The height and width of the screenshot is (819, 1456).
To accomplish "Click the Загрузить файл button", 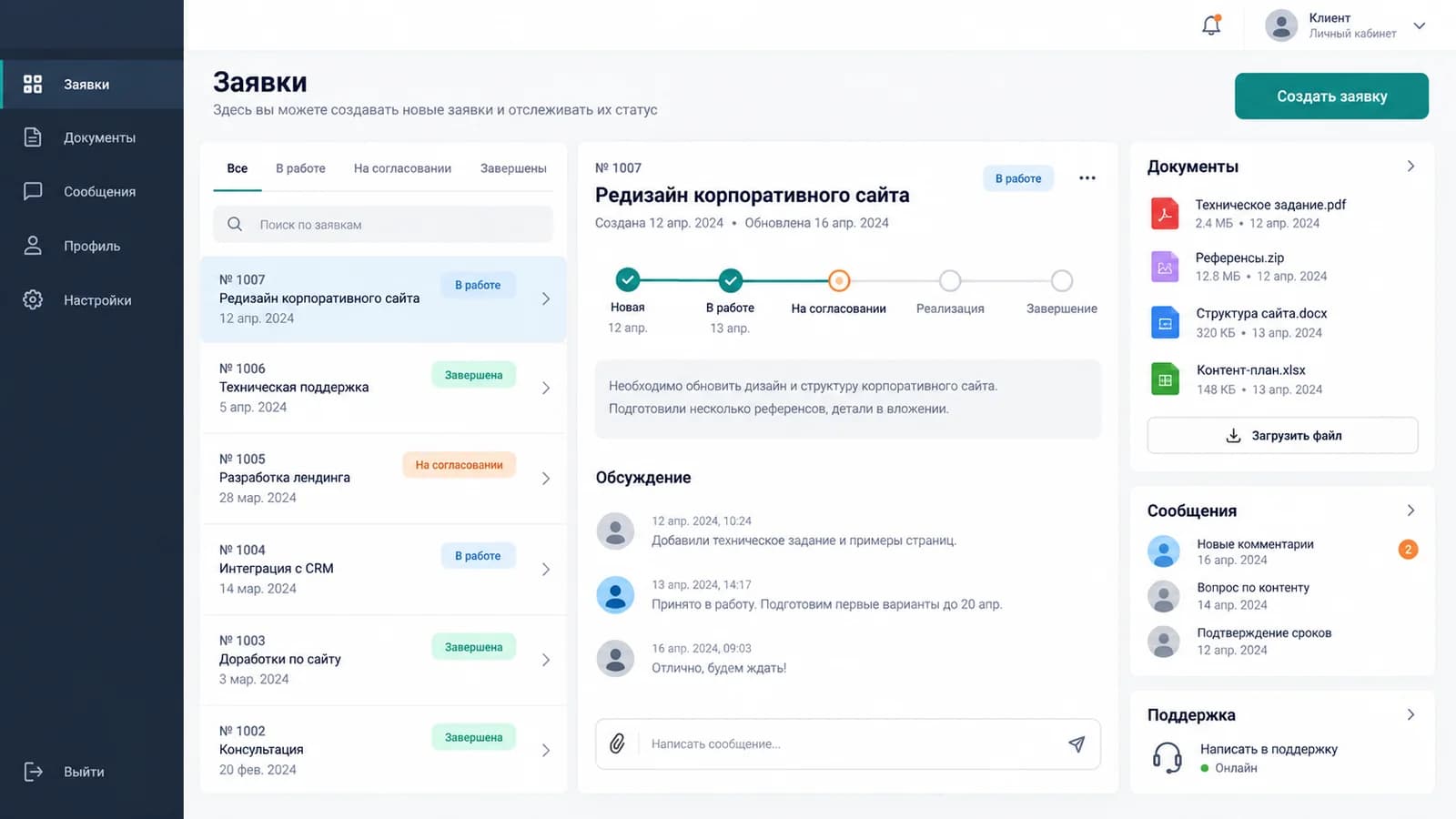I will [1282, 435].
